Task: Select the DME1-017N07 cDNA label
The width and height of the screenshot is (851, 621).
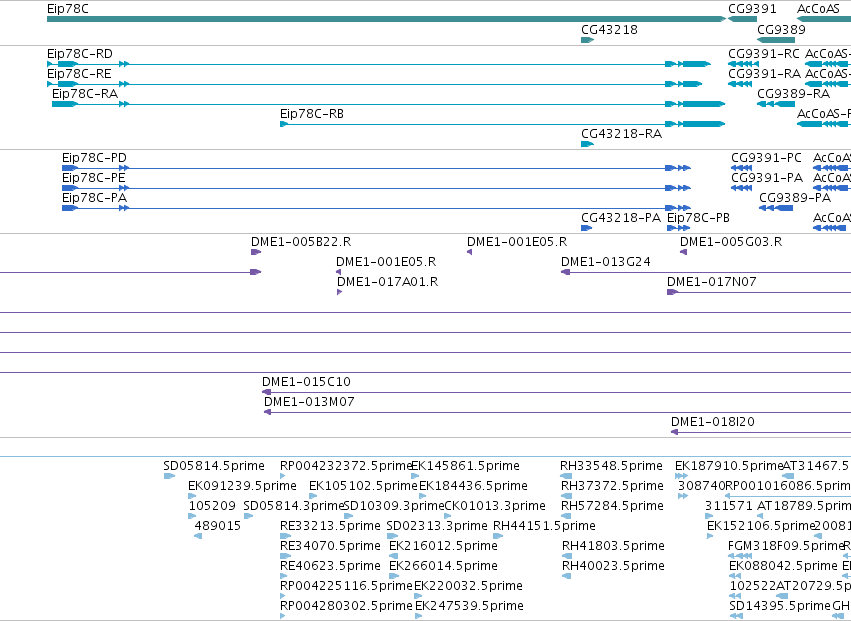Action: (712, 282)
